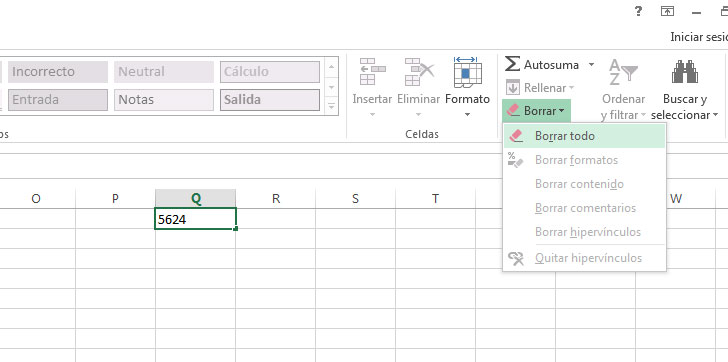The width and height of the screenshot is (728, 362).
Task: Expand the cell styles gallery arrow
Action: click(x=331, y=107)
